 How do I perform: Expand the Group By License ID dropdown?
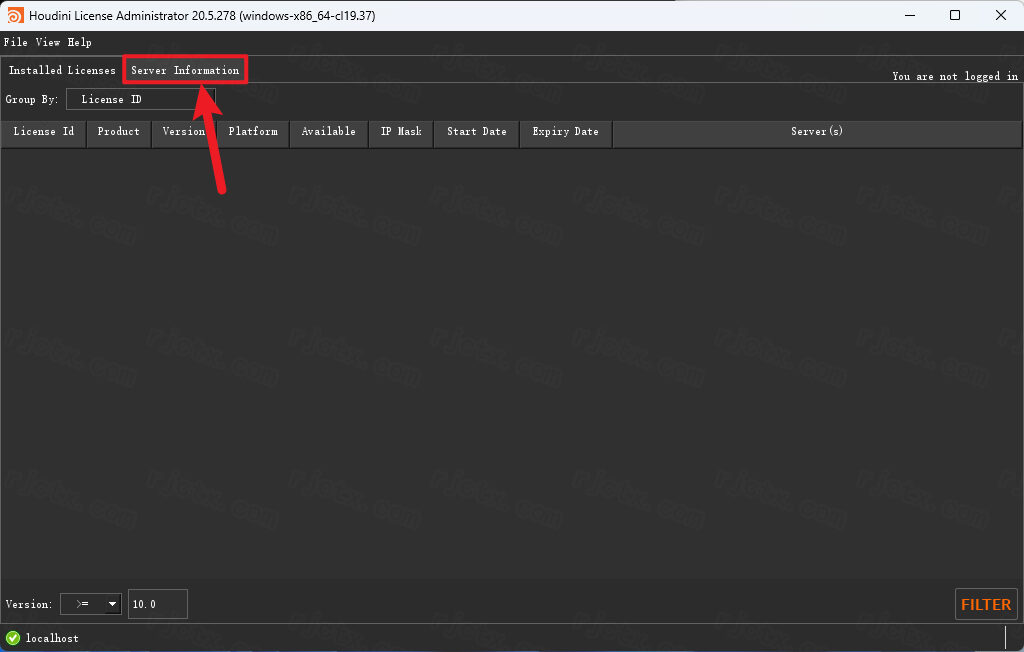(x=140, y=100)
